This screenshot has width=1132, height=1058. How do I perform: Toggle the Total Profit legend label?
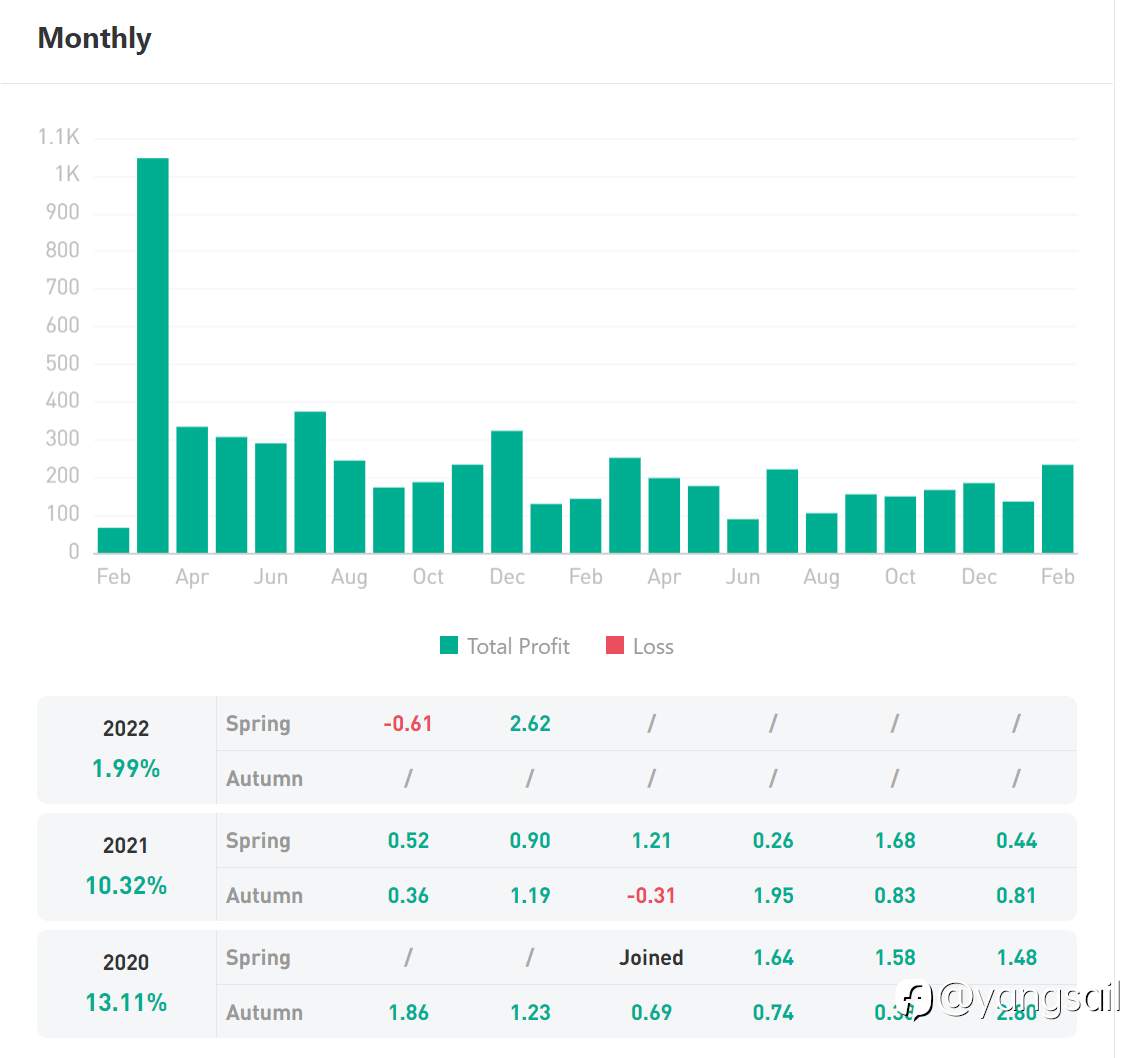[x=518, y=646]
